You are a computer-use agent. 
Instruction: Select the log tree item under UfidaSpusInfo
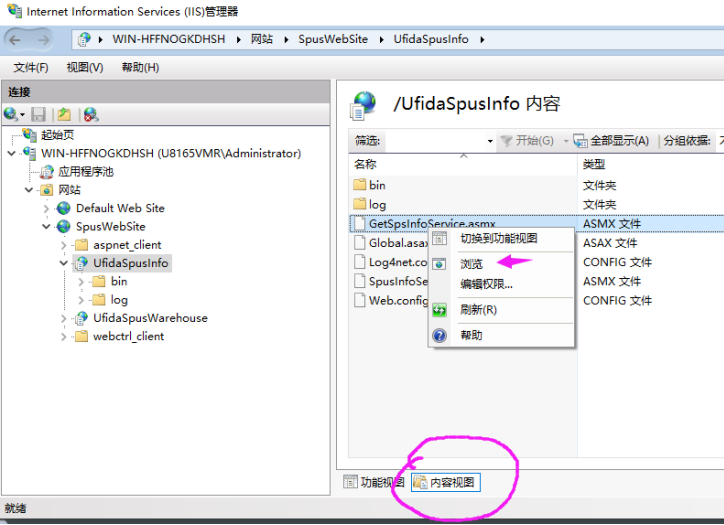119,300
